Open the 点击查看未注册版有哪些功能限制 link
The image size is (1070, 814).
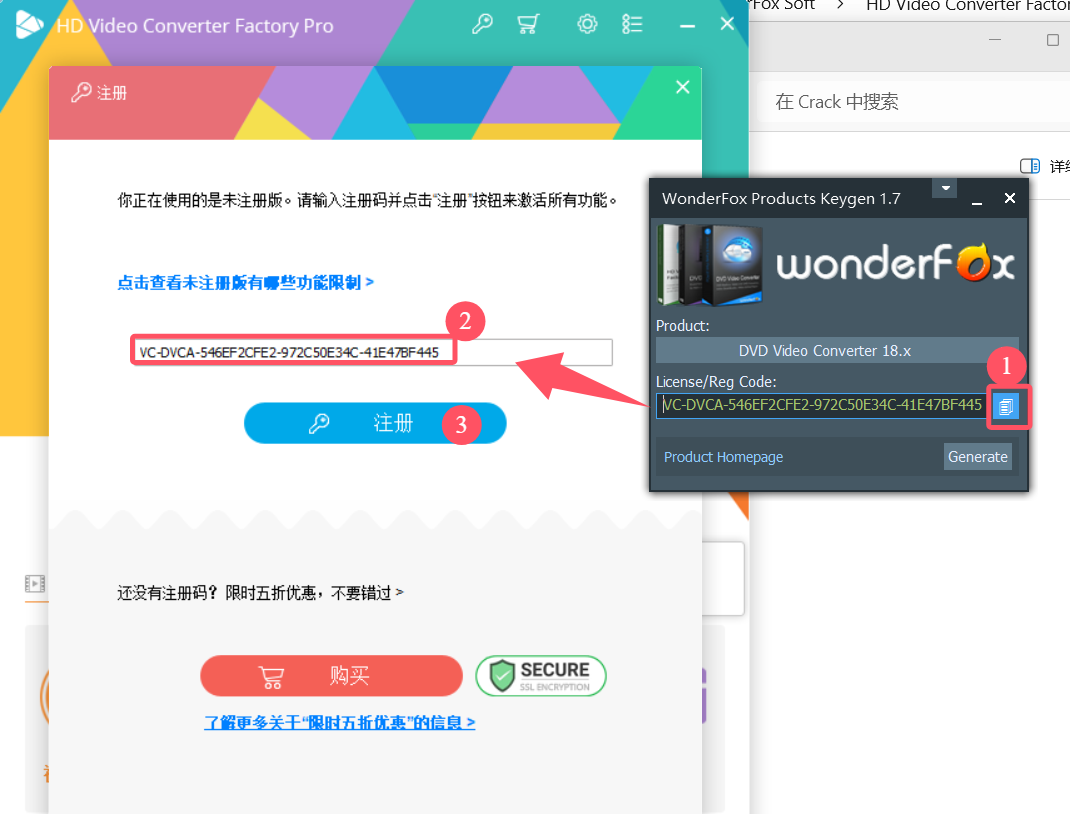pyautogui.click(x=245, y=282)
